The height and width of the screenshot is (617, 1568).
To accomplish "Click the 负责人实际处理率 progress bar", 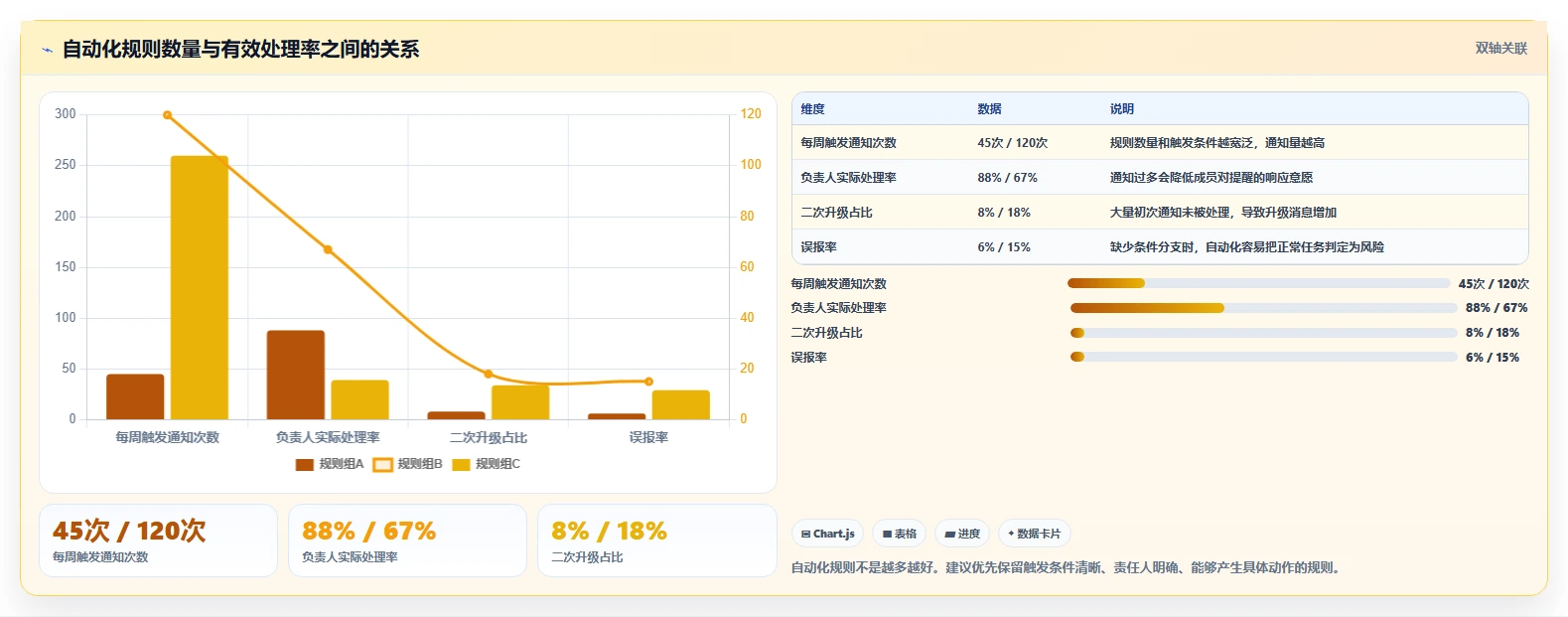I will tap(1263, 308).
